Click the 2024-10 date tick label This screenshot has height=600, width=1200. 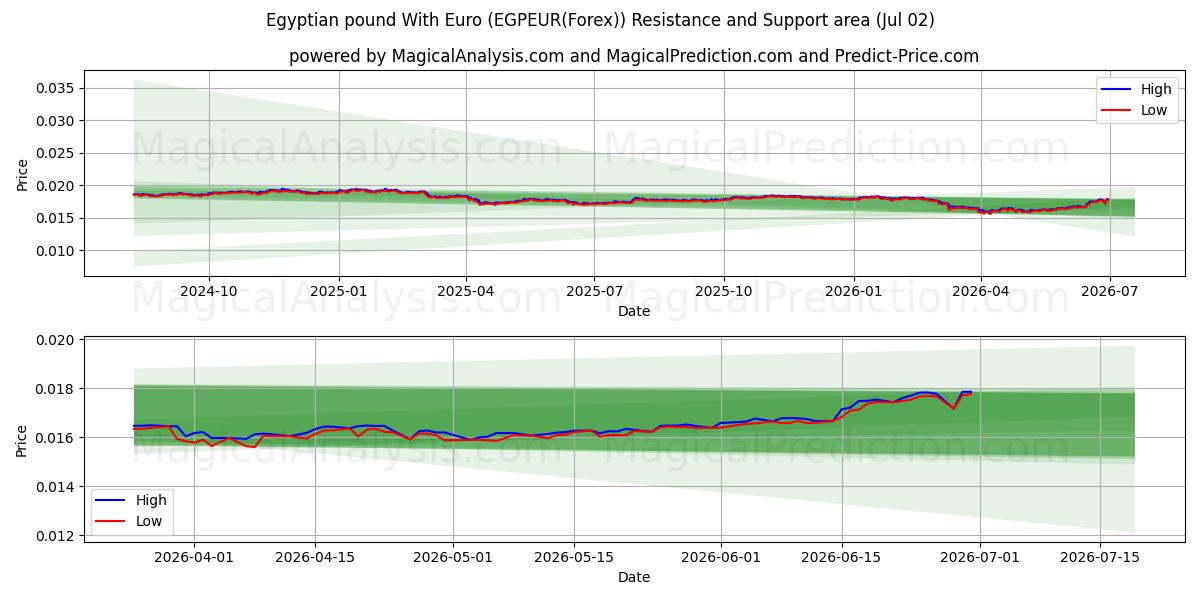pos(209,291)
